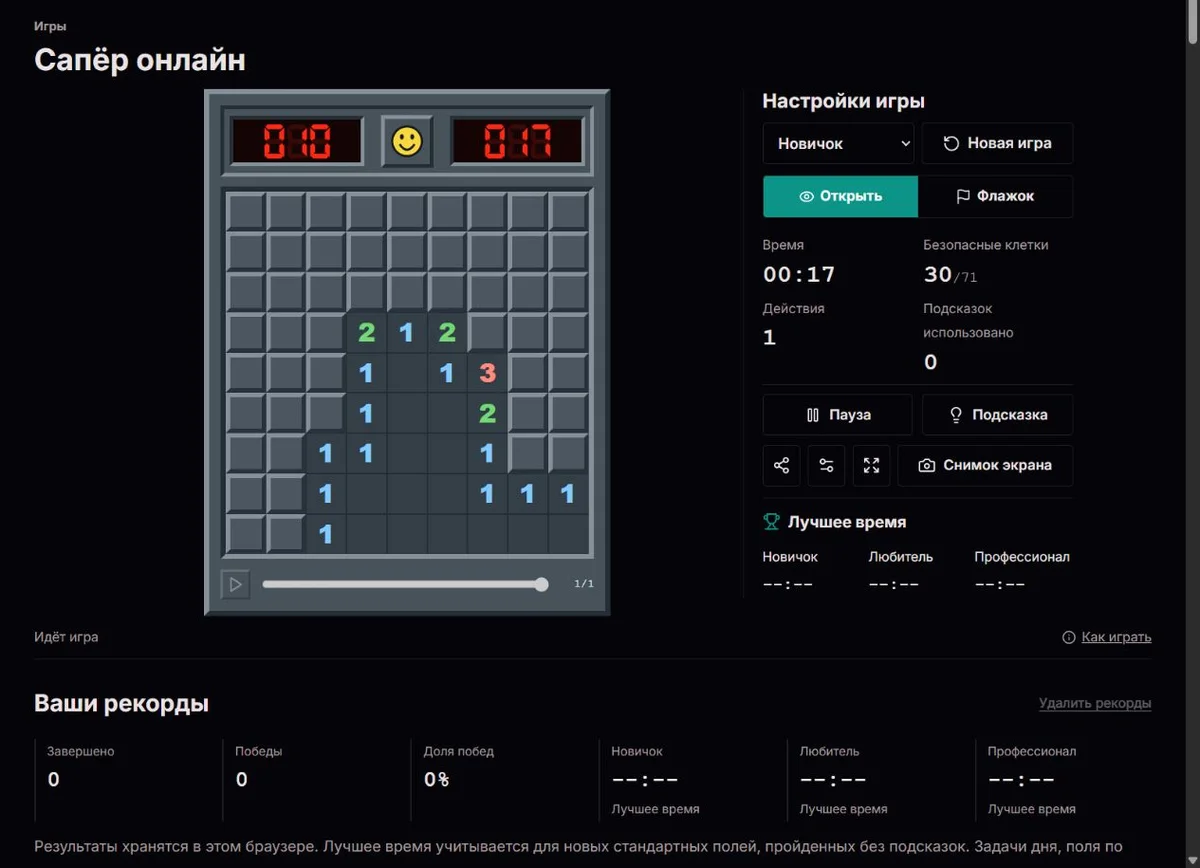
Task: Reveal the top-left corner covered tile
Action: (246, 212)
